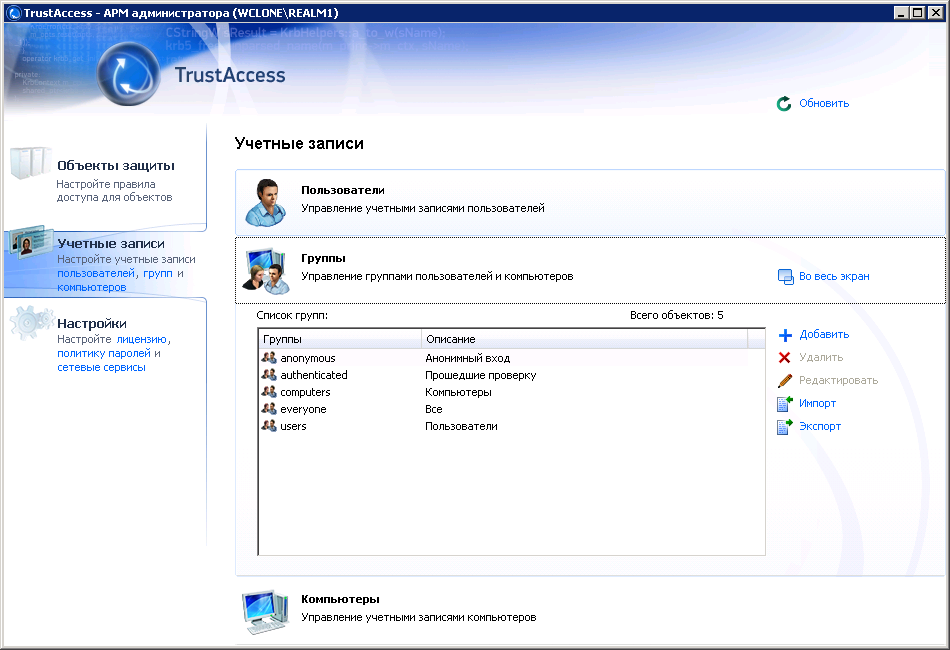Collapse the Группы section header
The image size is (950, 650).
[x=322, y=258]
